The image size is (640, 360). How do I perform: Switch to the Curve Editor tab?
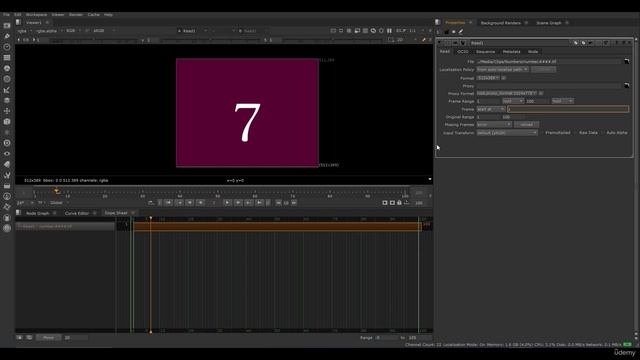pyautogui.click(x=77, y=213)
